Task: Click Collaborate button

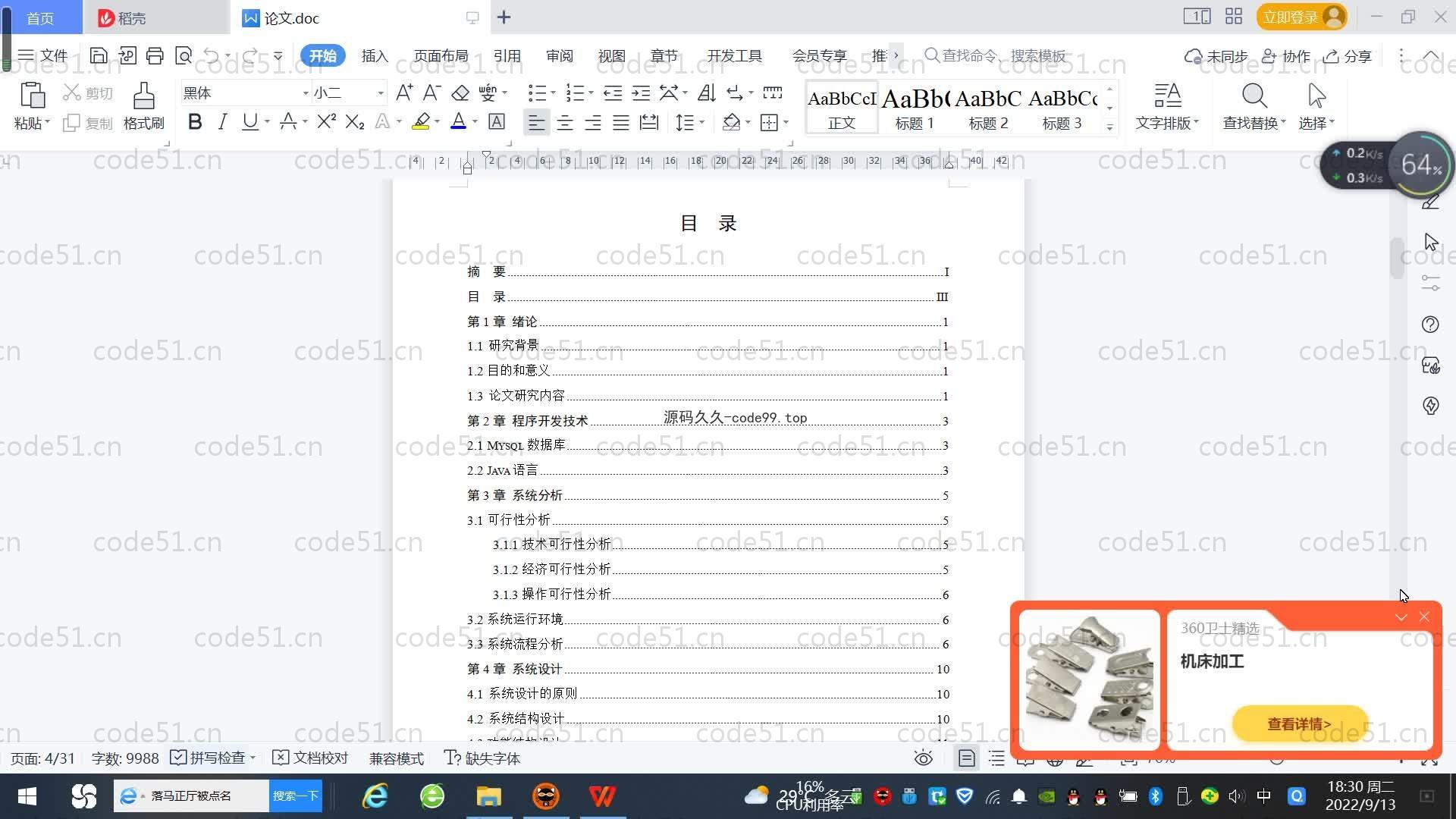Action: [1286, 56]
